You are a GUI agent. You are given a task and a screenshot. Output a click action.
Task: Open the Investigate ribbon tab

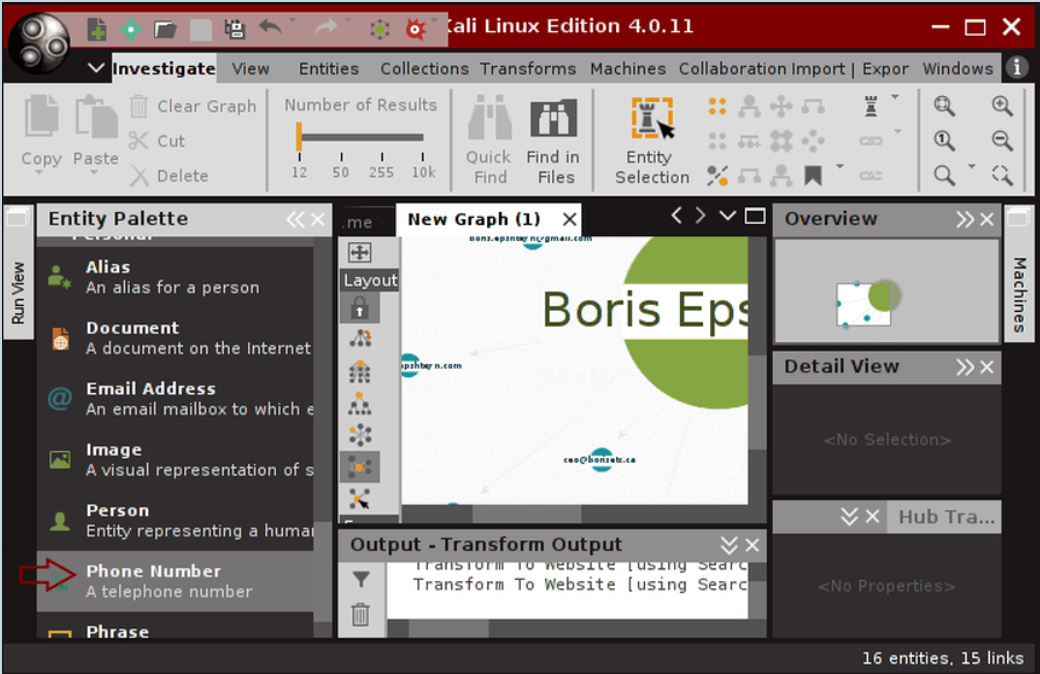164,68
